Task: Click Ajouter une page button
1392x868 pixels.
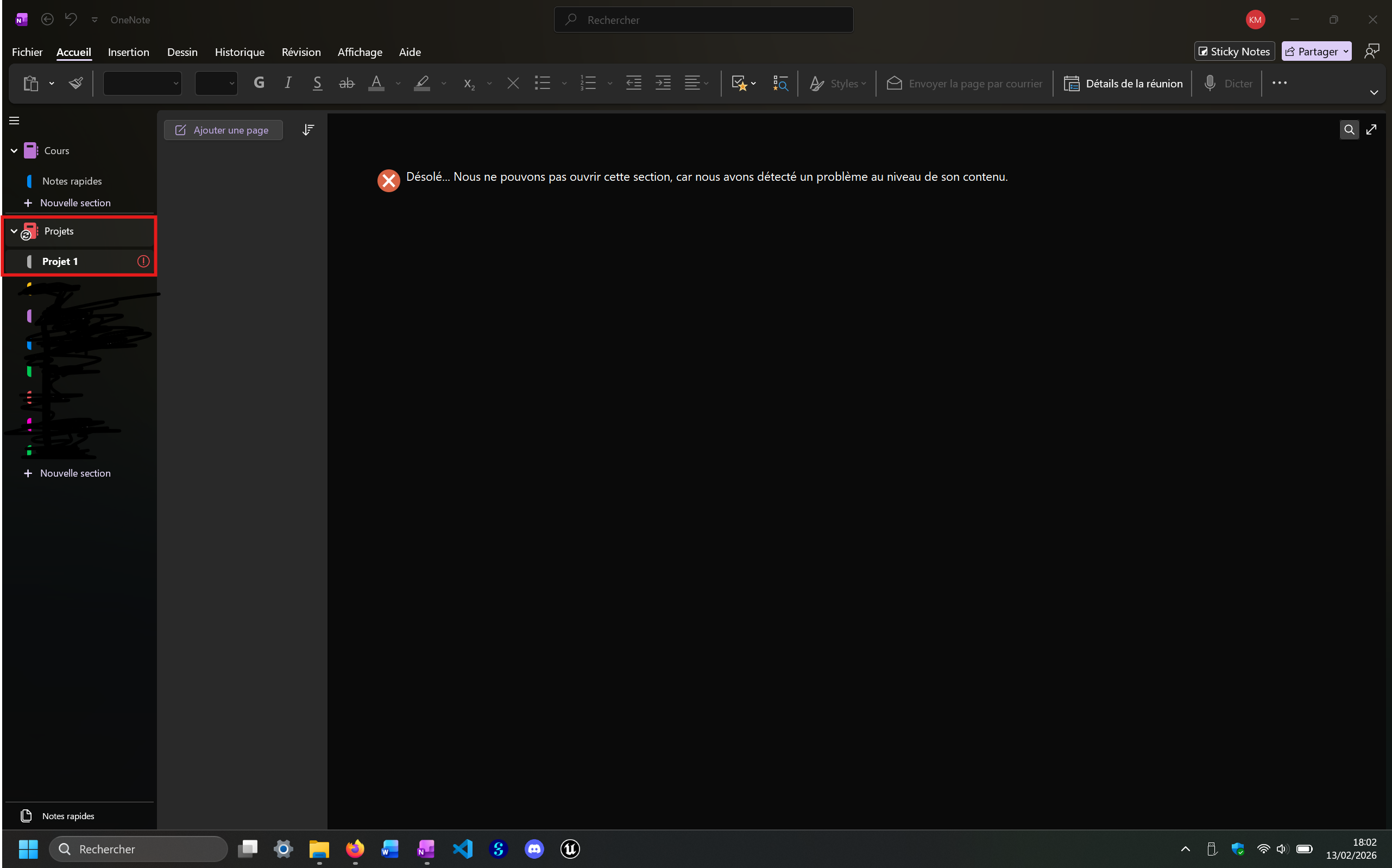Action: tap(223, 130)
